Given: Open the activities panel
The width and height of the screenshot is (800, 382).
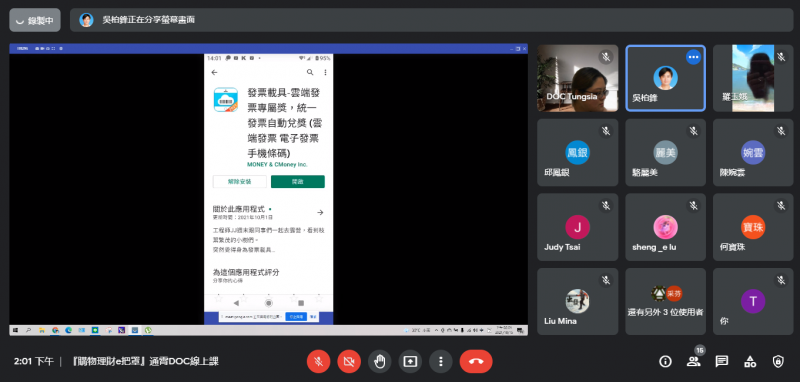Looking at the screenshot, I should pos(750,362).
